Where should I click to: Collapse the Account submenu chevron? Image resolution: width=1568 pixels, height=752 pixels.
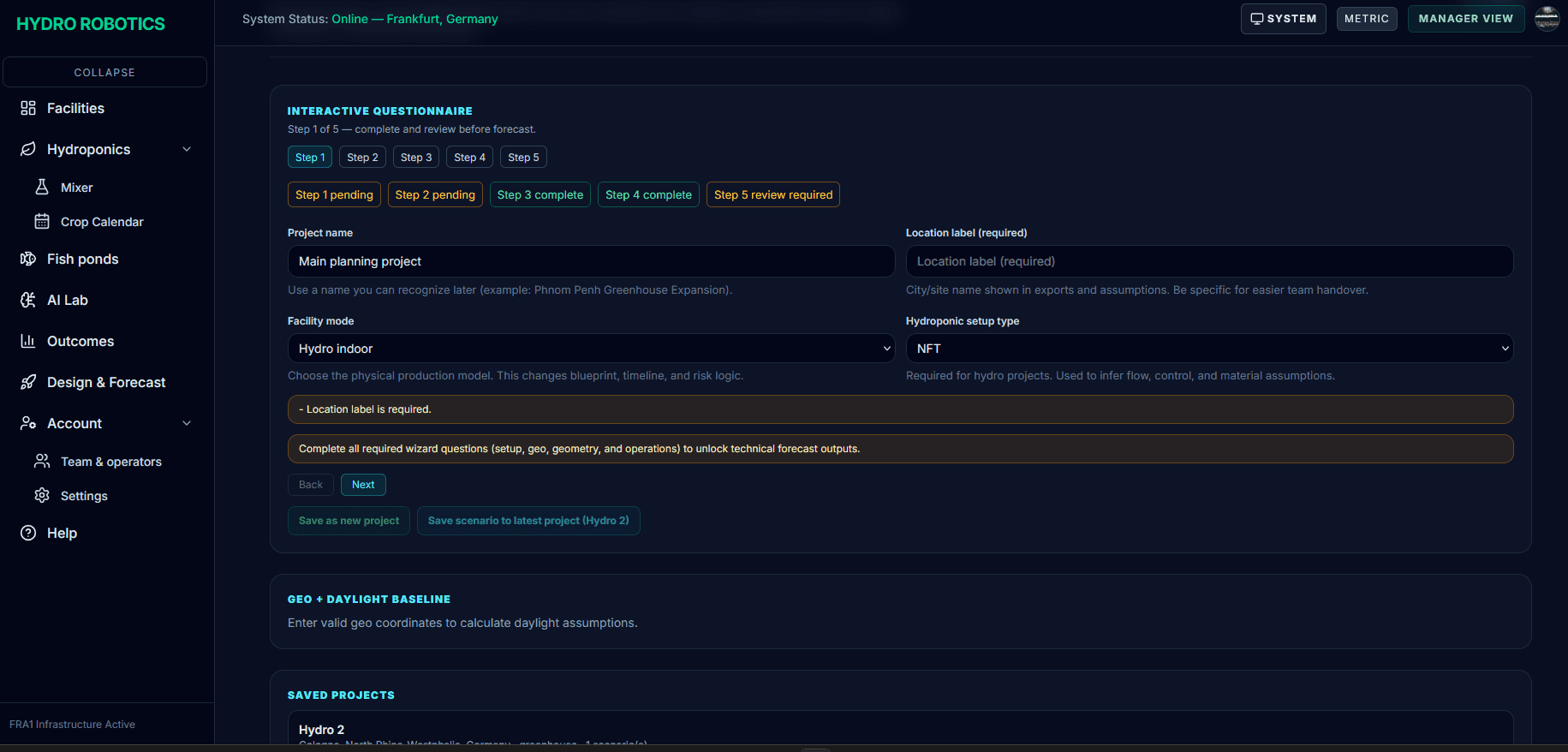click(x=187, y=423)
